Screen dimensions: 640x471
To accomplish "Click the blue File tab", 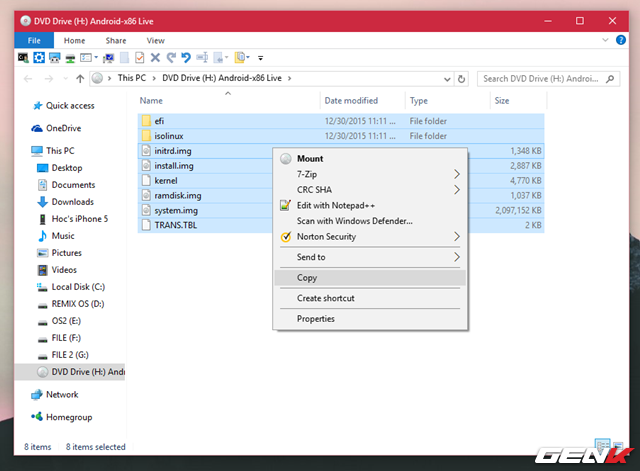I will [33, 41].
